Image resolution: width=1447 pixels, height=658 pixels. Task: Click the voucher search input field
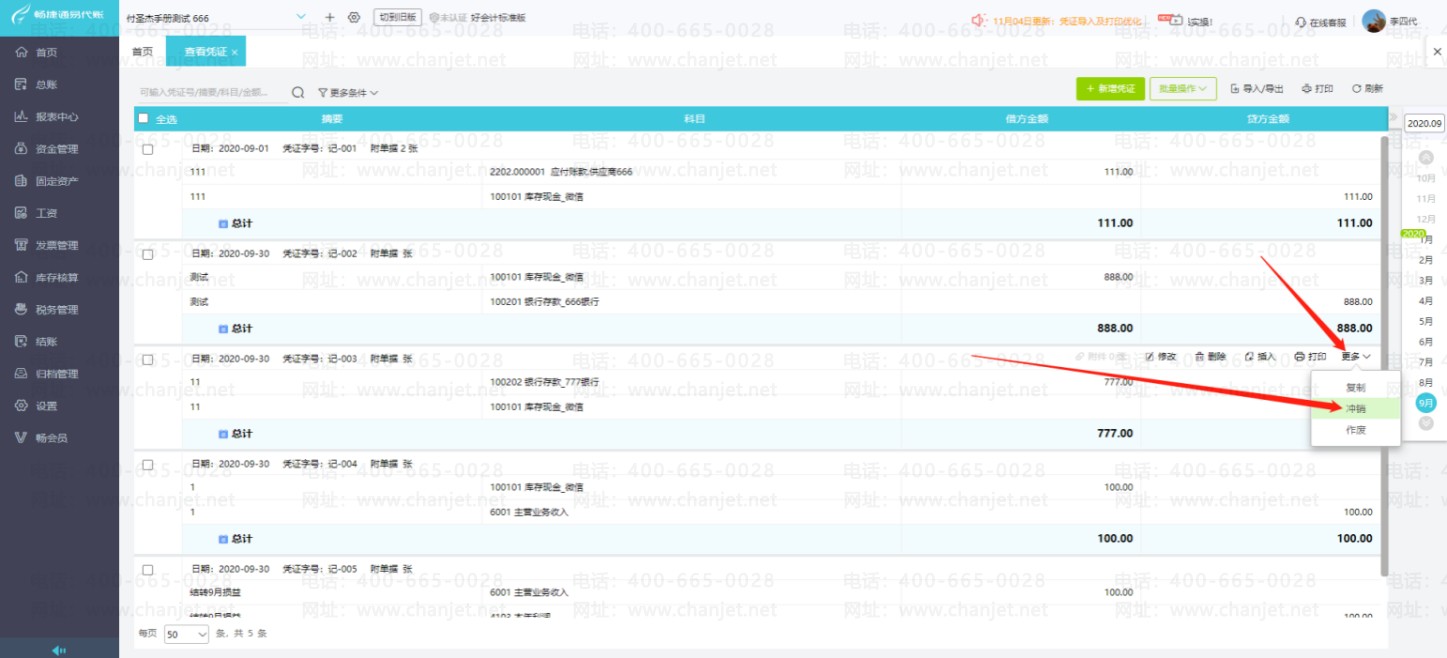click(211, 93)
